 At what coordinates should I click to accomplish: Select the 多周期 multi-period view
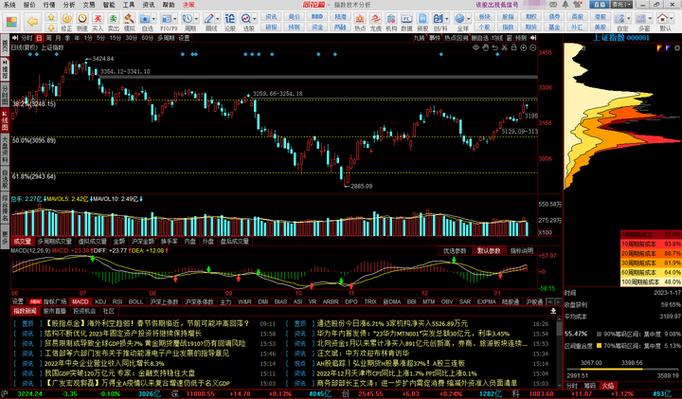pyautogui.click(x=166, y=38)
